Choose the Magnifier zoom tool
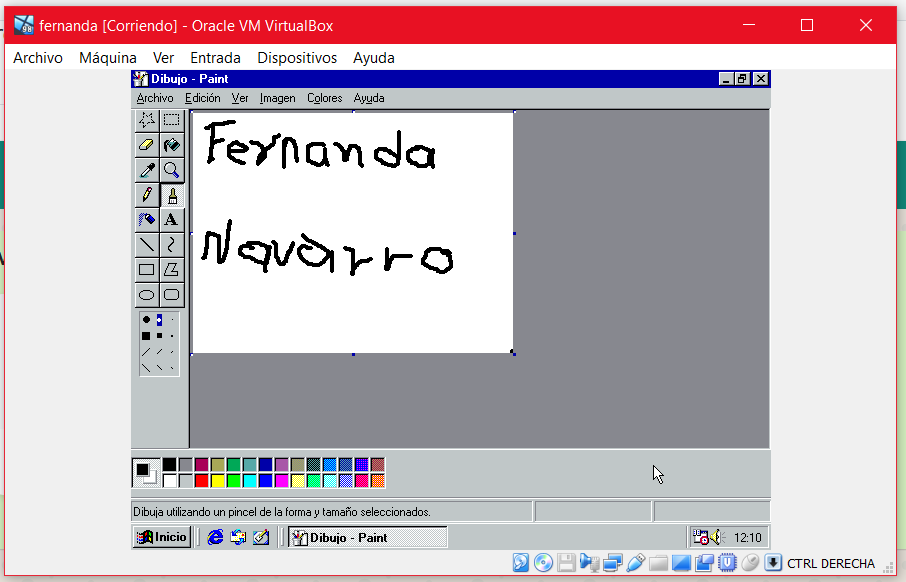This screenshot has height=582, width=906. point(172,170)
